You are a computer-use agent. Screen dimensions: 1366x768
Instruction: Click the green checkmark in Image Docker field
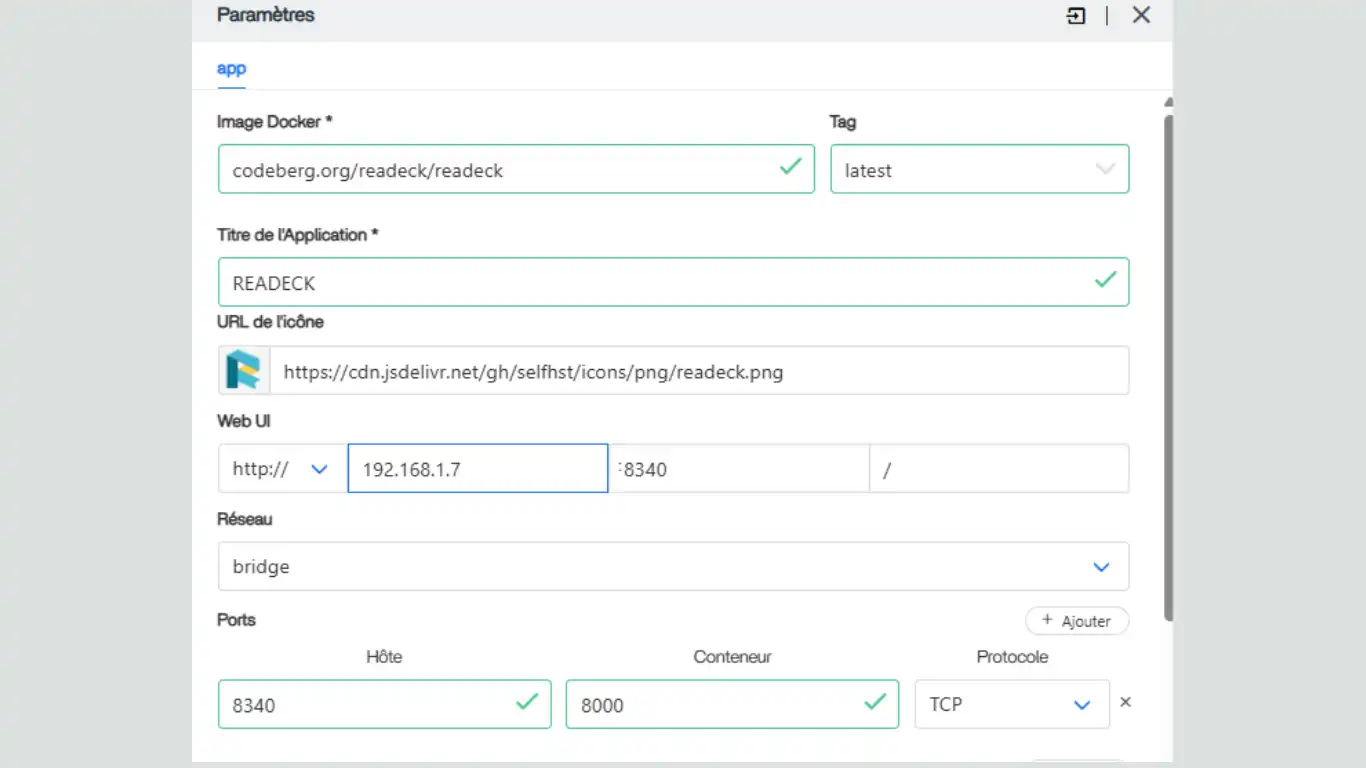[790, 167]
